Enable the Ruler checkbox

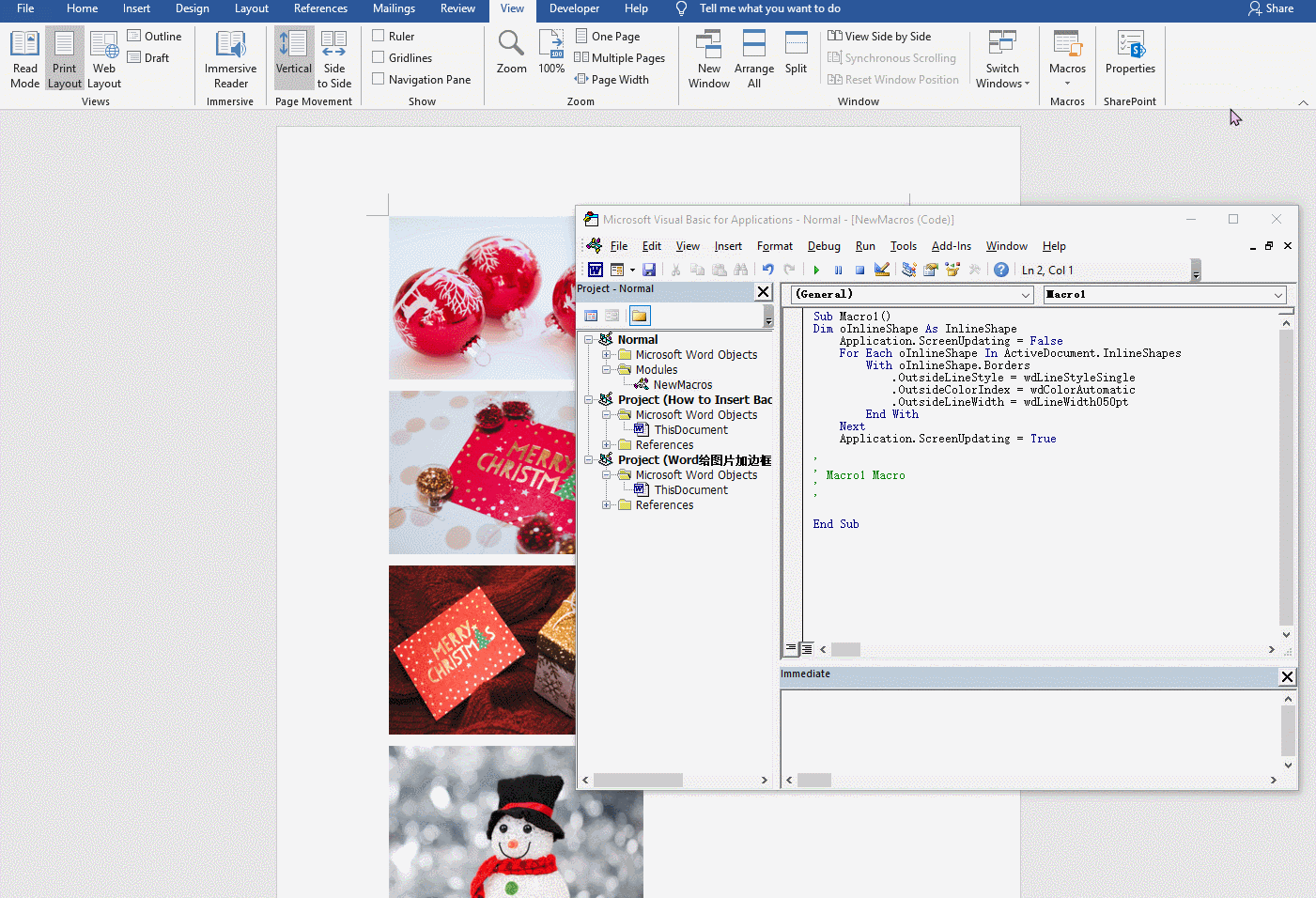click(379, 36)
